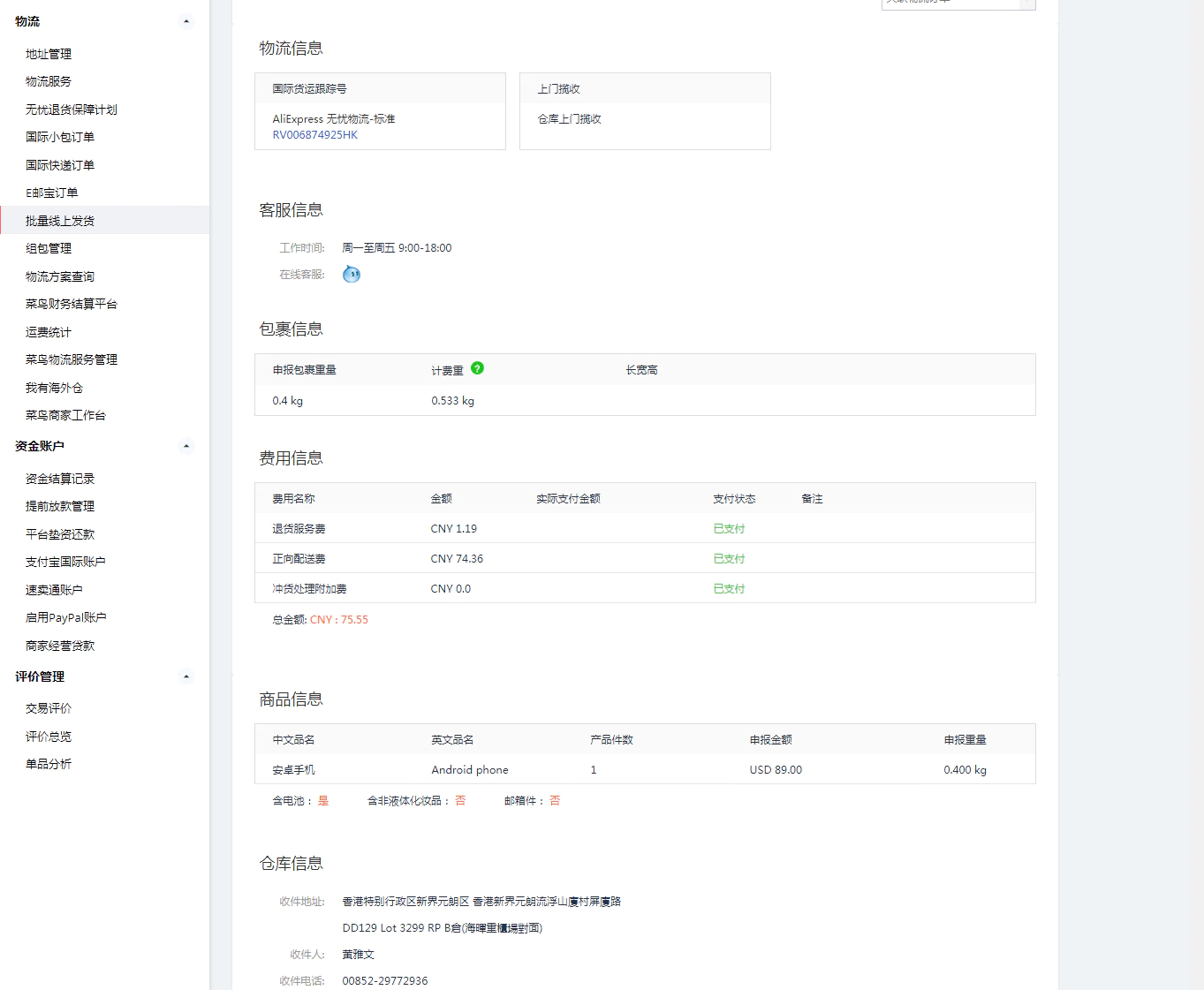The height and width of the screenshot is (990, 1204).
Task: Click the 仓库上门揽收 pickup text
Action: 570,119
